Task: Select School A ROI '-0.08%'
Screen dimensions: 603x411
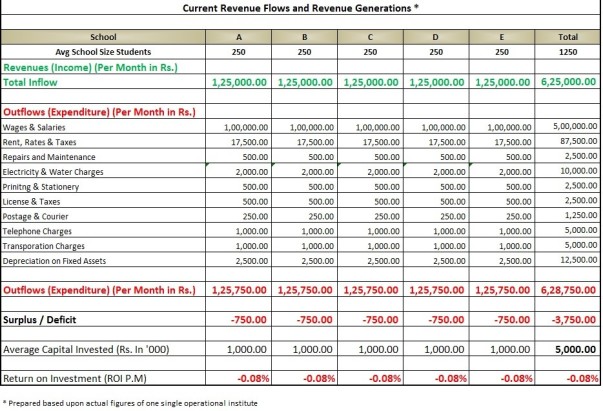Action: (x=253, y=379)
